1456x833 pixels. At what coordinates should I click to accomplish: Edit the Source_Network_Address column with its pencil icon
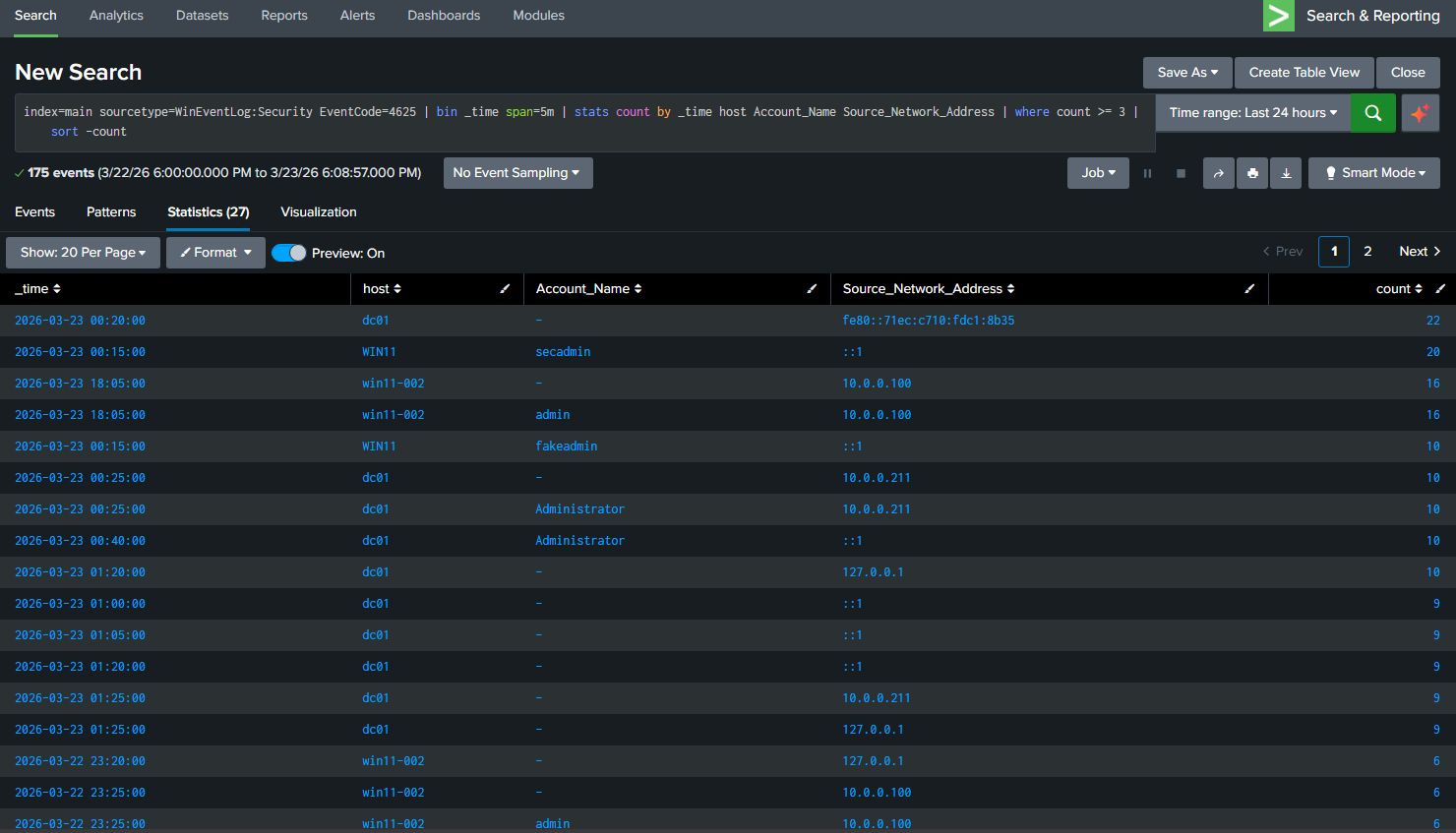pyautogui.click(x=1249, y=288)
